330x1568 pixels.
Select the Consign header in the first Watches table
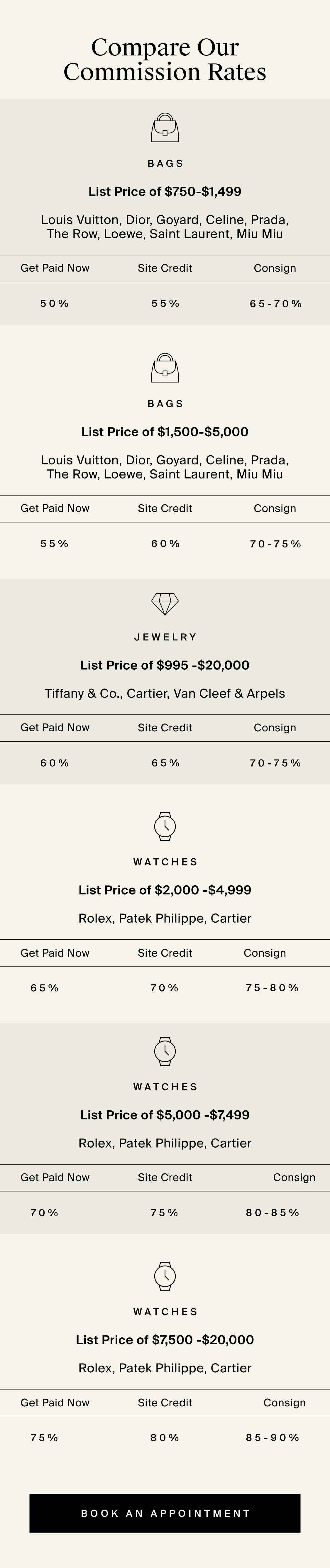tap(265, 953)
